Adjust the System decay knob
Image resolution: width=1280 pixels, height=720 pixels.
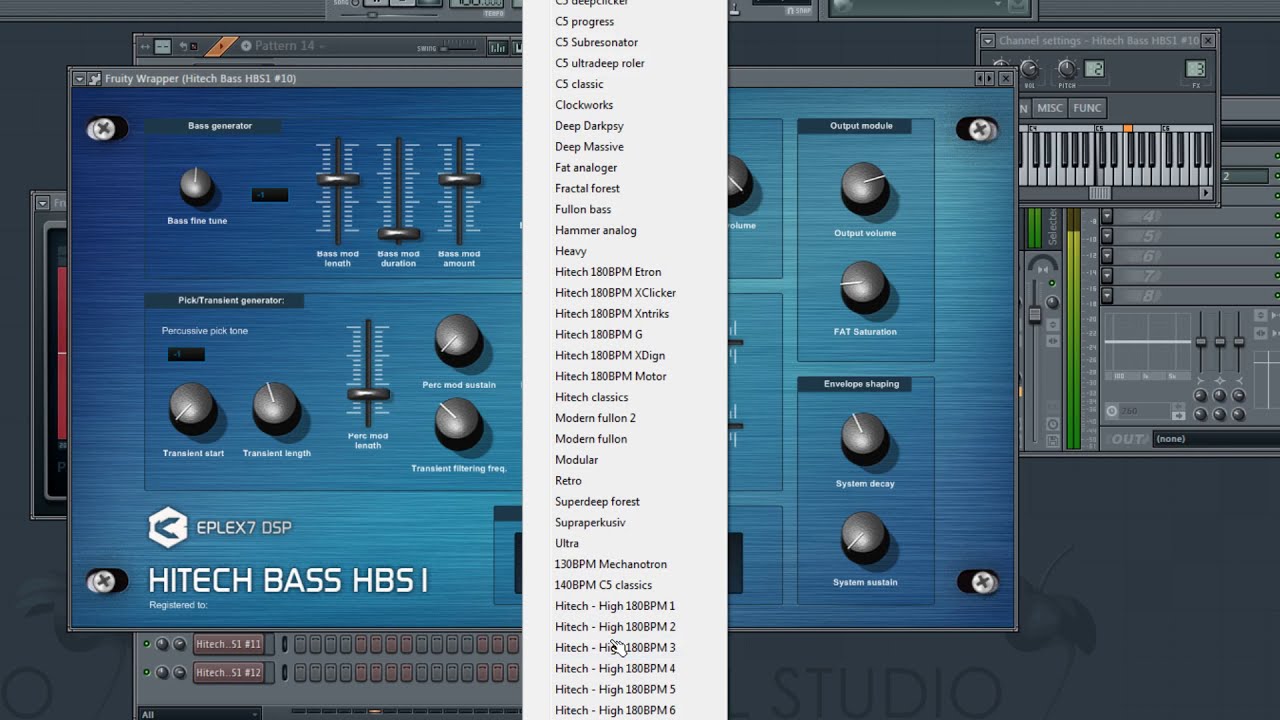pyautogui.click(x=864, y=436)
